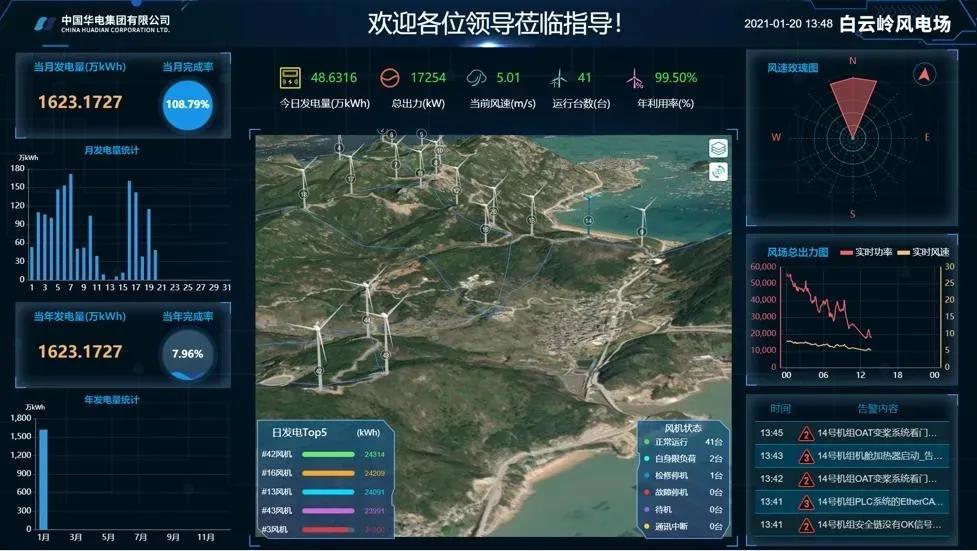Toggle the 实时风速 legend series
The image size is (977, 551).
pos(923,252)
